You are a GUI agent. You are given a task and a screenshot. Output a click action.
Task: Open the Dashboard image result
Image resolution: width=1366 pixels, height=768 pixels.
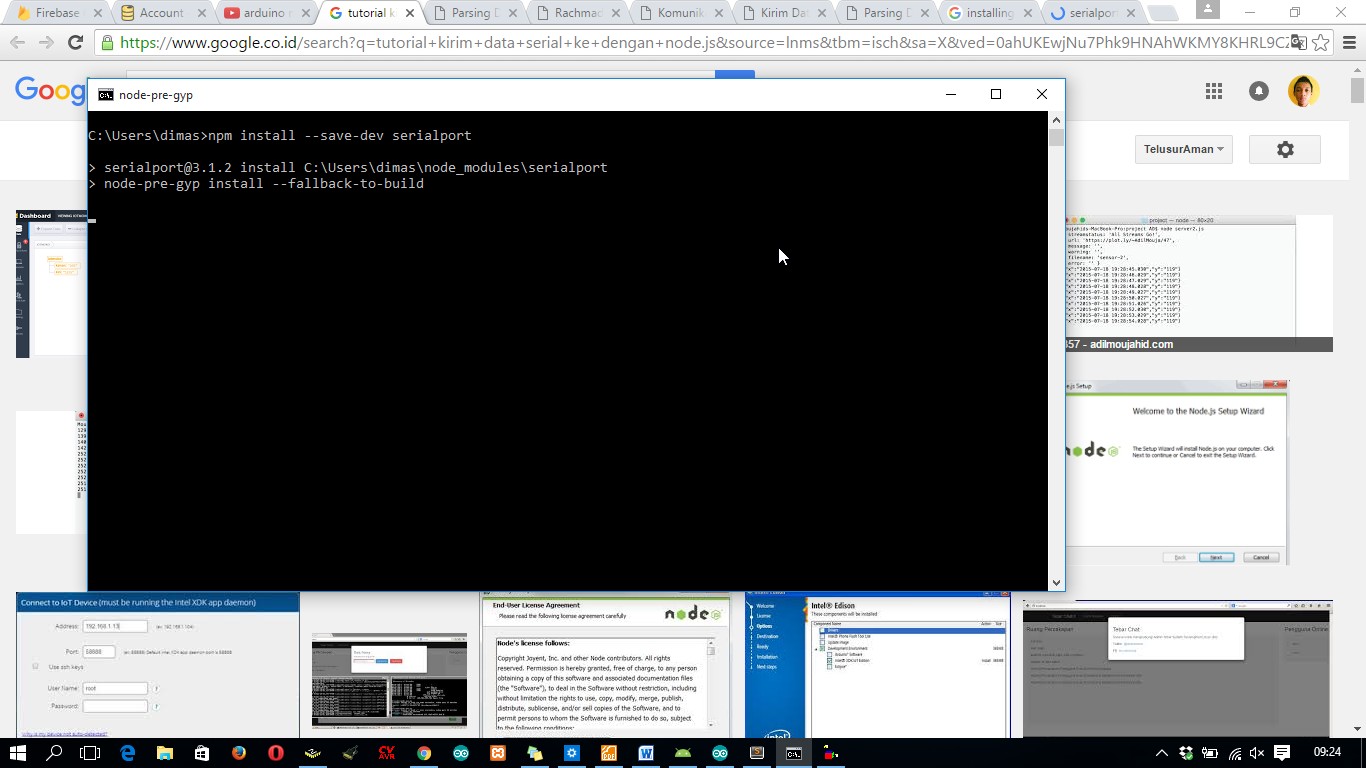pos(52,284)
